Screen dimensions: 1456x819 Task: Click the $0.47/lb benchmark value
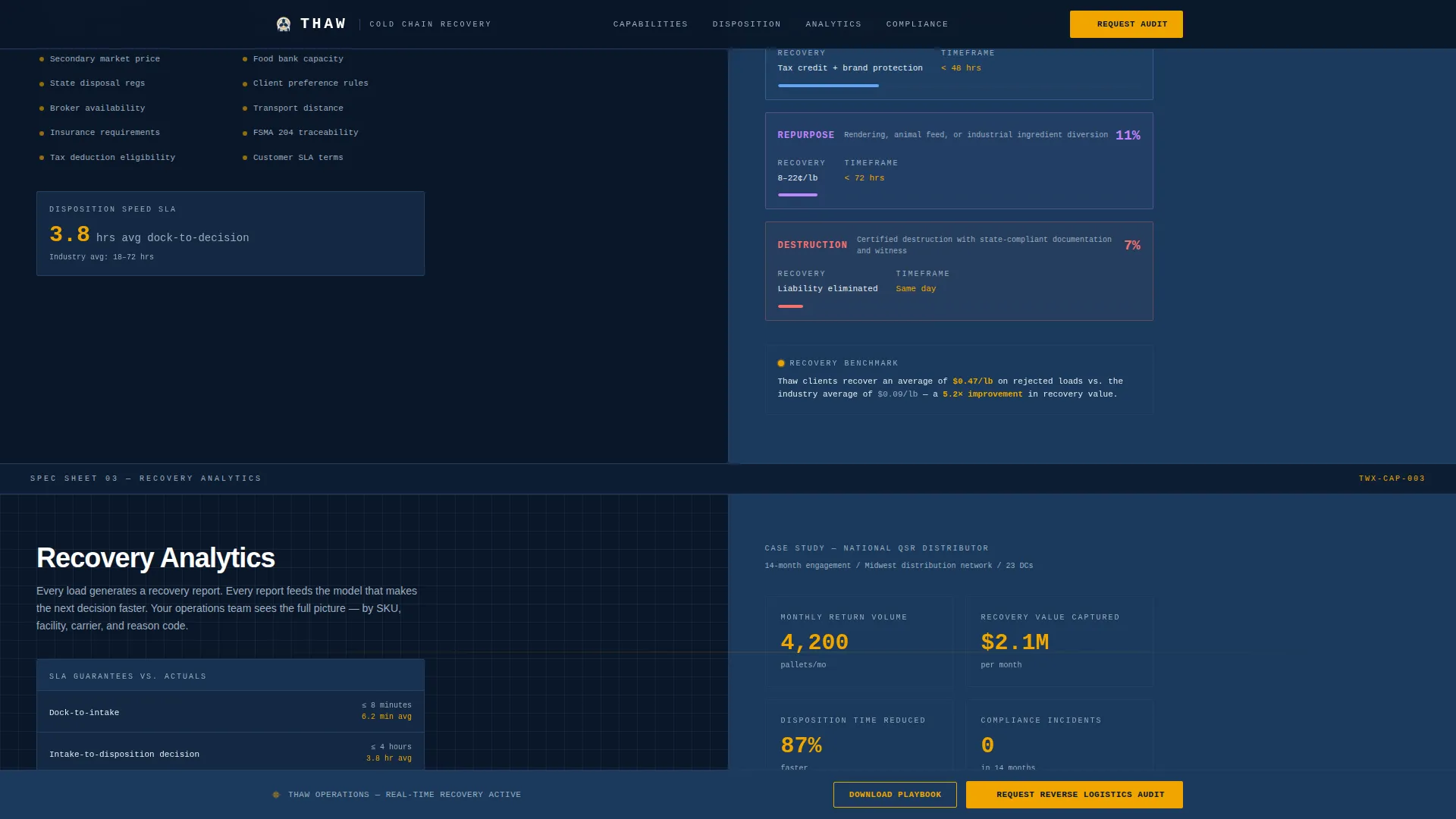(972, 381)
